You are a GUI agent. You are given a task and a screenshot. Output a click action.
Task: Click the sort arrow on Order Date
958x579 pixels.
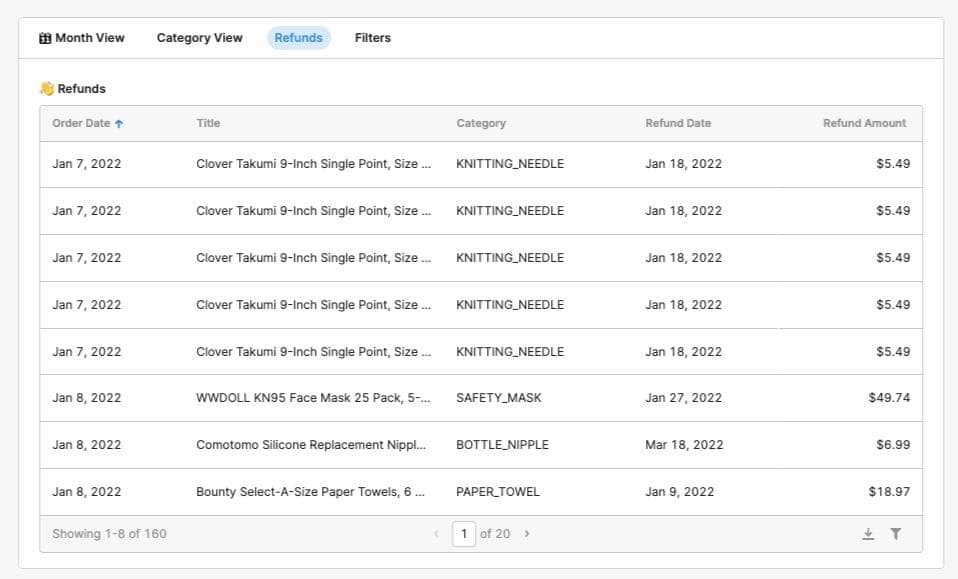[x=120, y=122]
